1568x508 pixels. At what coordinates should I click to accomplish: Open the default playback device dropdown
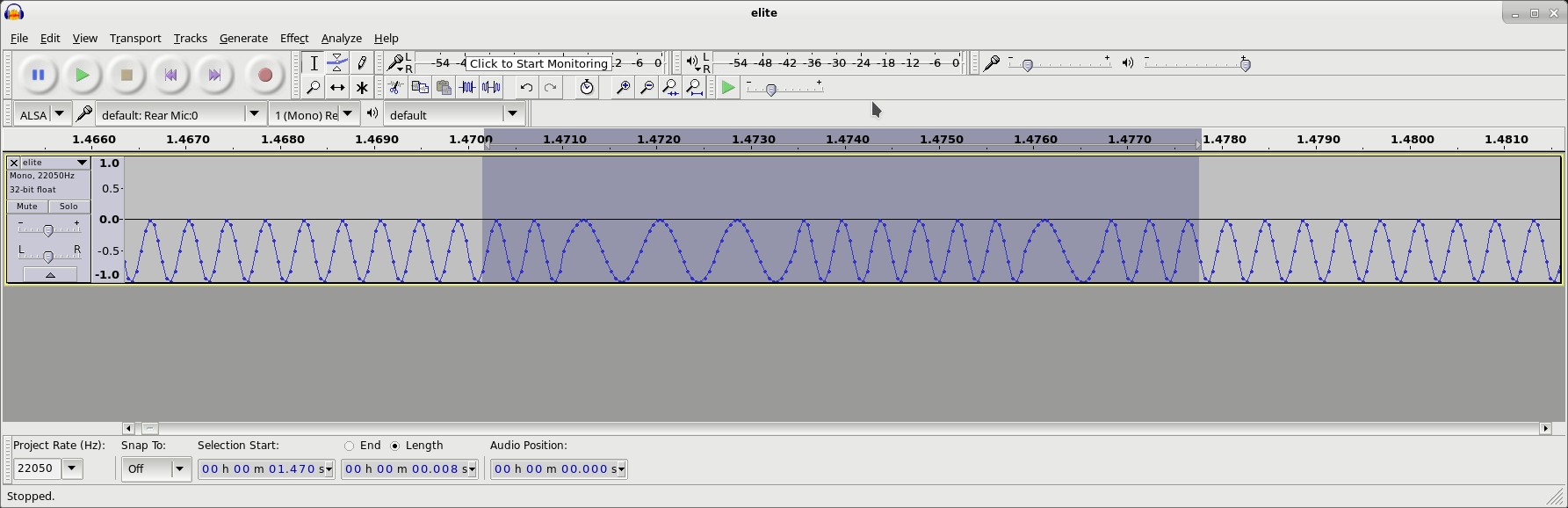(512, 114)
